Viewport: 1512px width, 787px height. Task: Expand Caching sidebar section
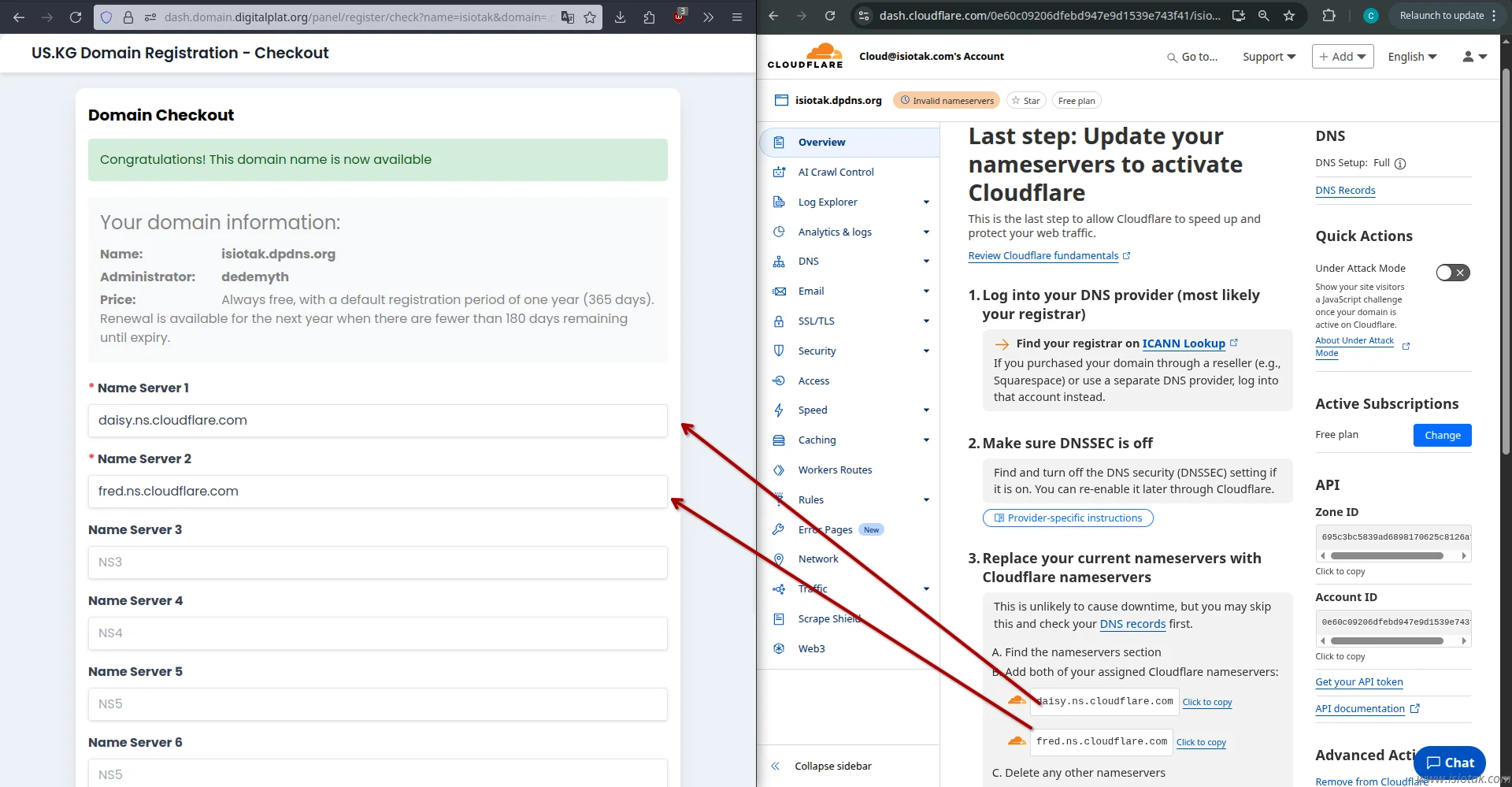coord(926,440)
